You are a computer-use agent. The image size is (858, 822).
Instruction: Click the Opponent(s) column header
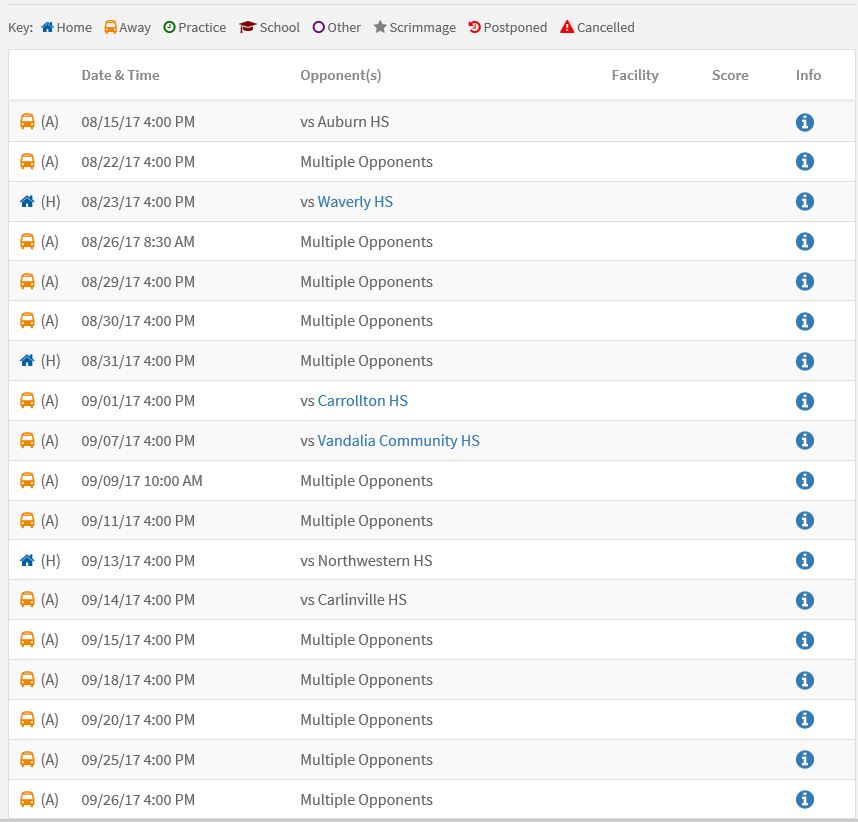pyautogui.click(x=341, y=75)
